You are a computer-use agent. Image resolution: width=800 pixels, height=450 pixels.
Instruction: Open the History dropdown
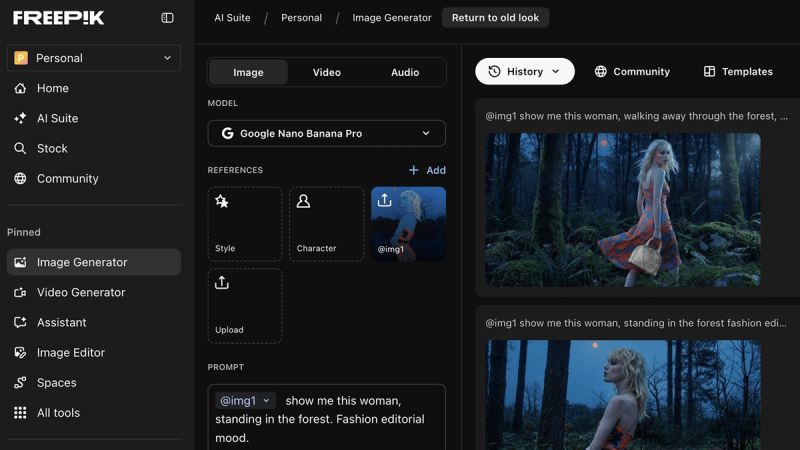(524, 71)
